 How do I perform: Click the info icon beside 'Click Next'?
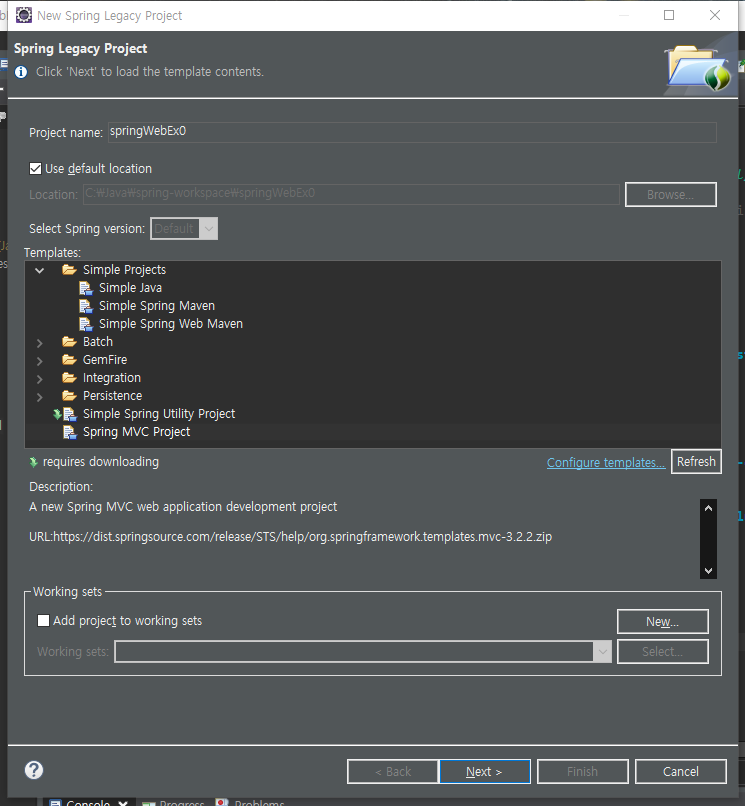coord(21,72)
